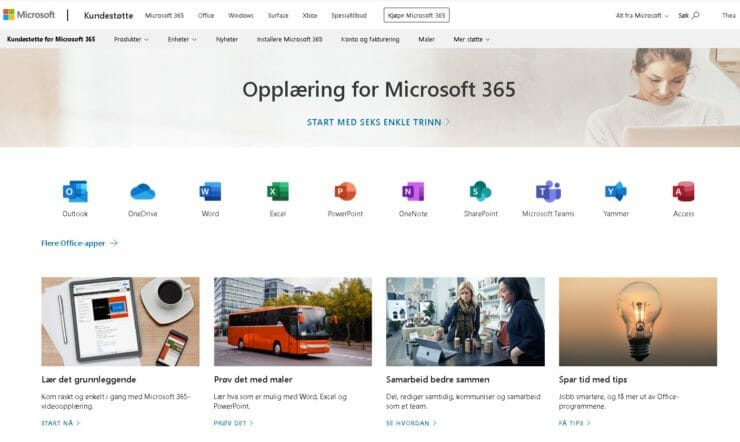Go to the Nyheter menu item
Viewport: 740px width, 442px height.
[227, 39]
